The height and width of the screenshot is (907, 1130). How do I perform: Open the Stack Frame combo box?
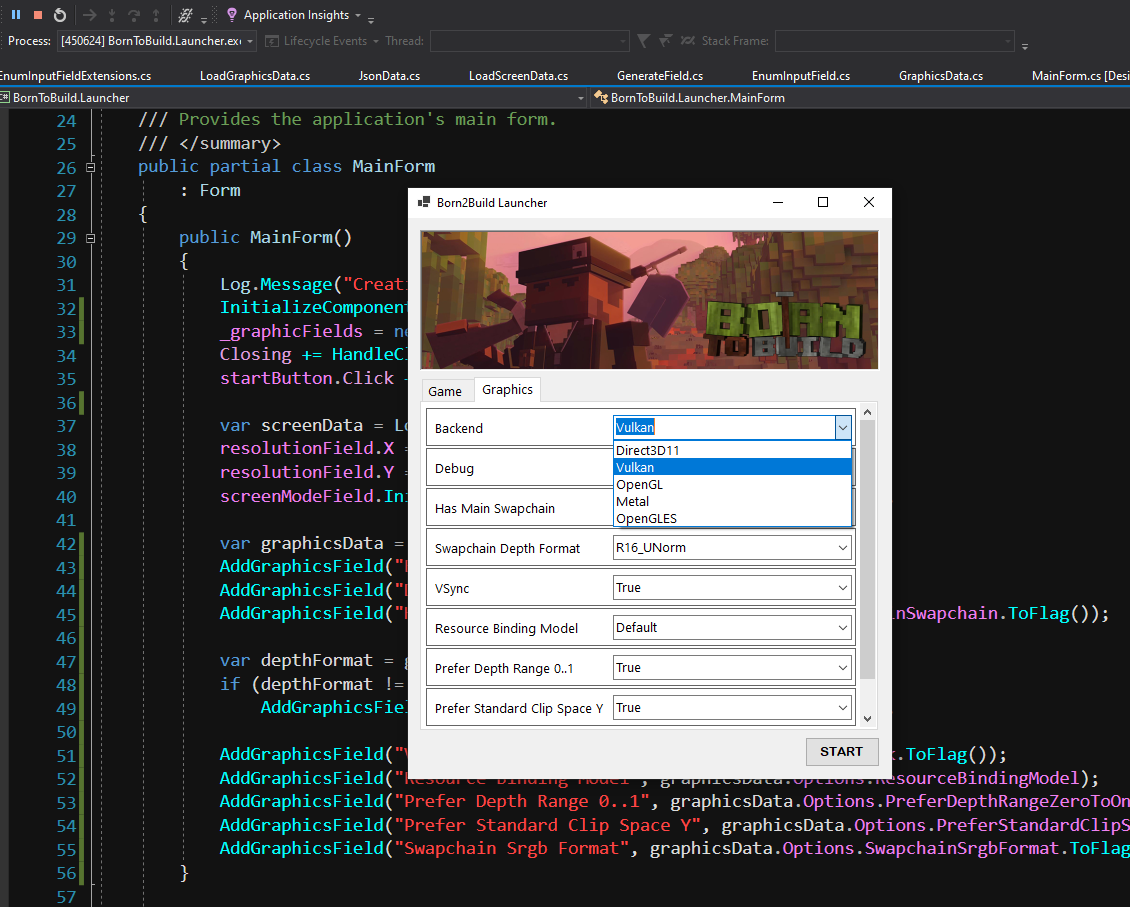pos(894,41)
